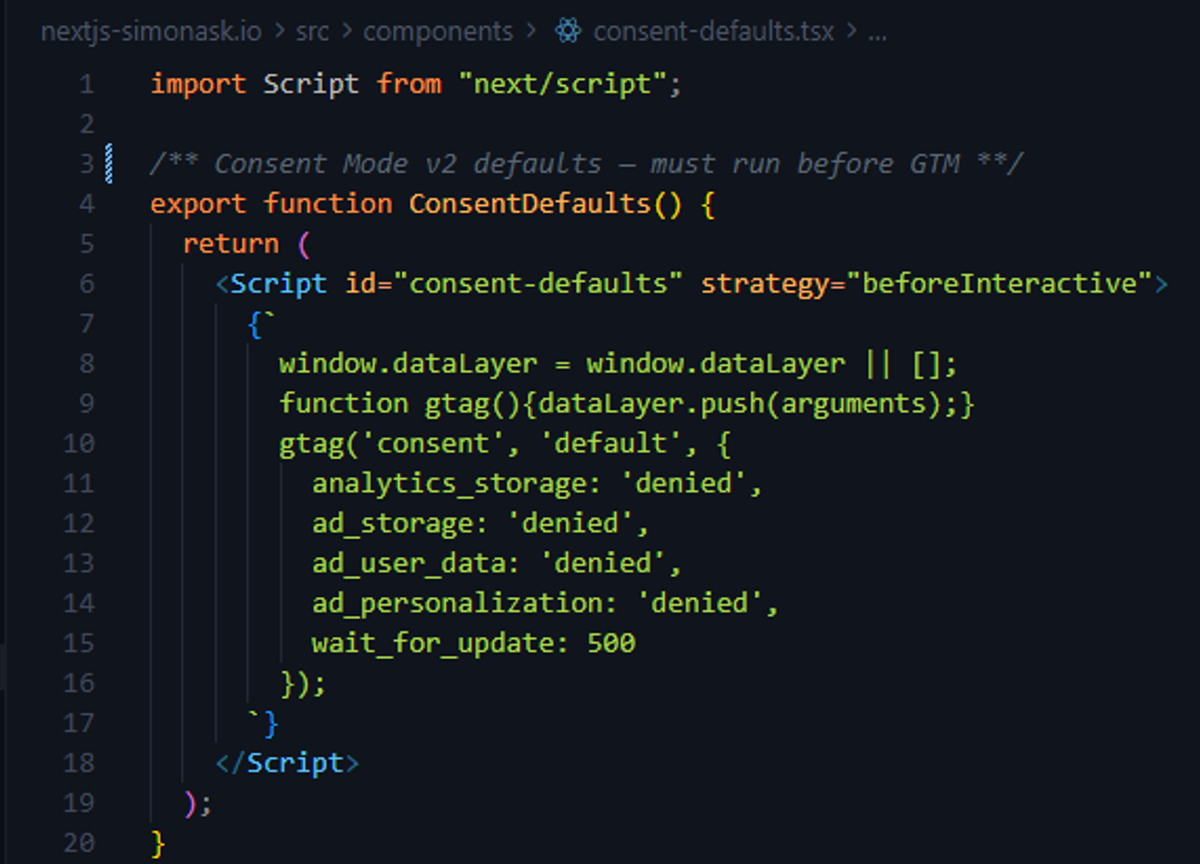Click the closing </Script> tag
Screen dimensions: 1200x864
(x=287, y=763)
